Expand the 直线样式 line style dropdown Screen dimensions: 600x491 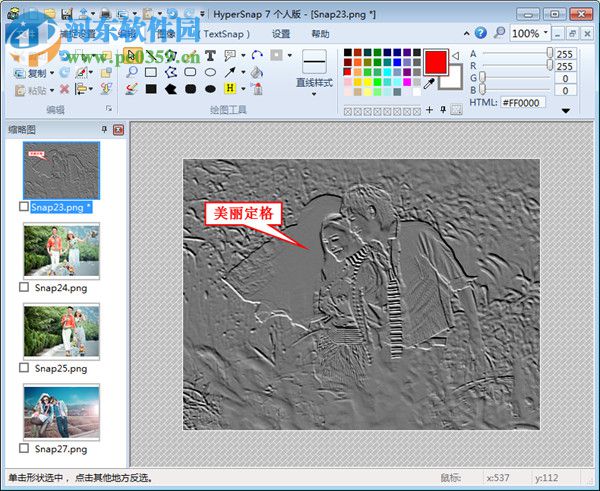[x=314, y=95]
